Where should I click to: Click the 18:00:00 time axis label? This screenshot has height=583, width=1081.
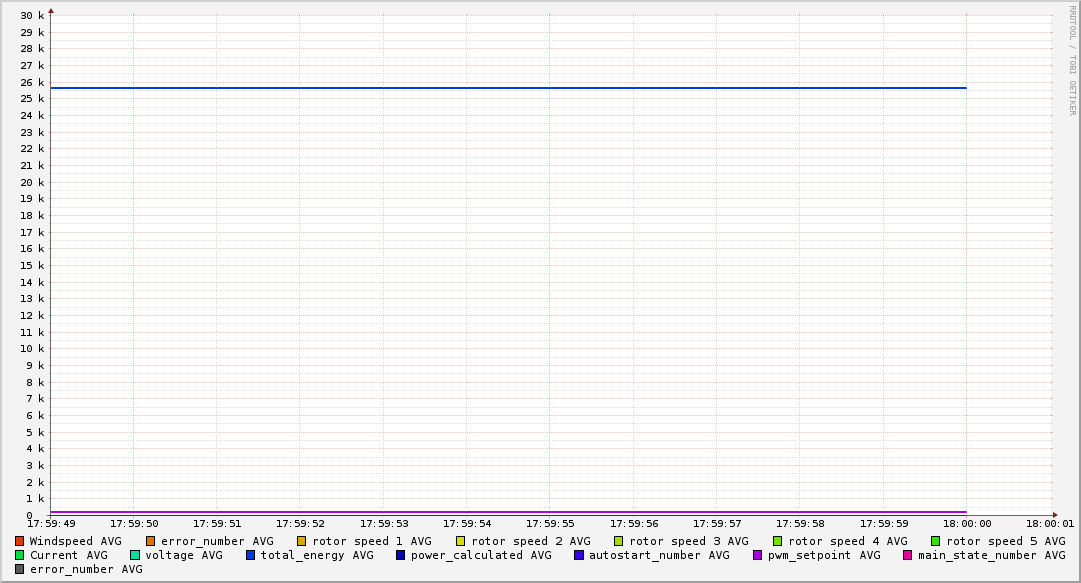pyautogui.click(x=966, y=523)
